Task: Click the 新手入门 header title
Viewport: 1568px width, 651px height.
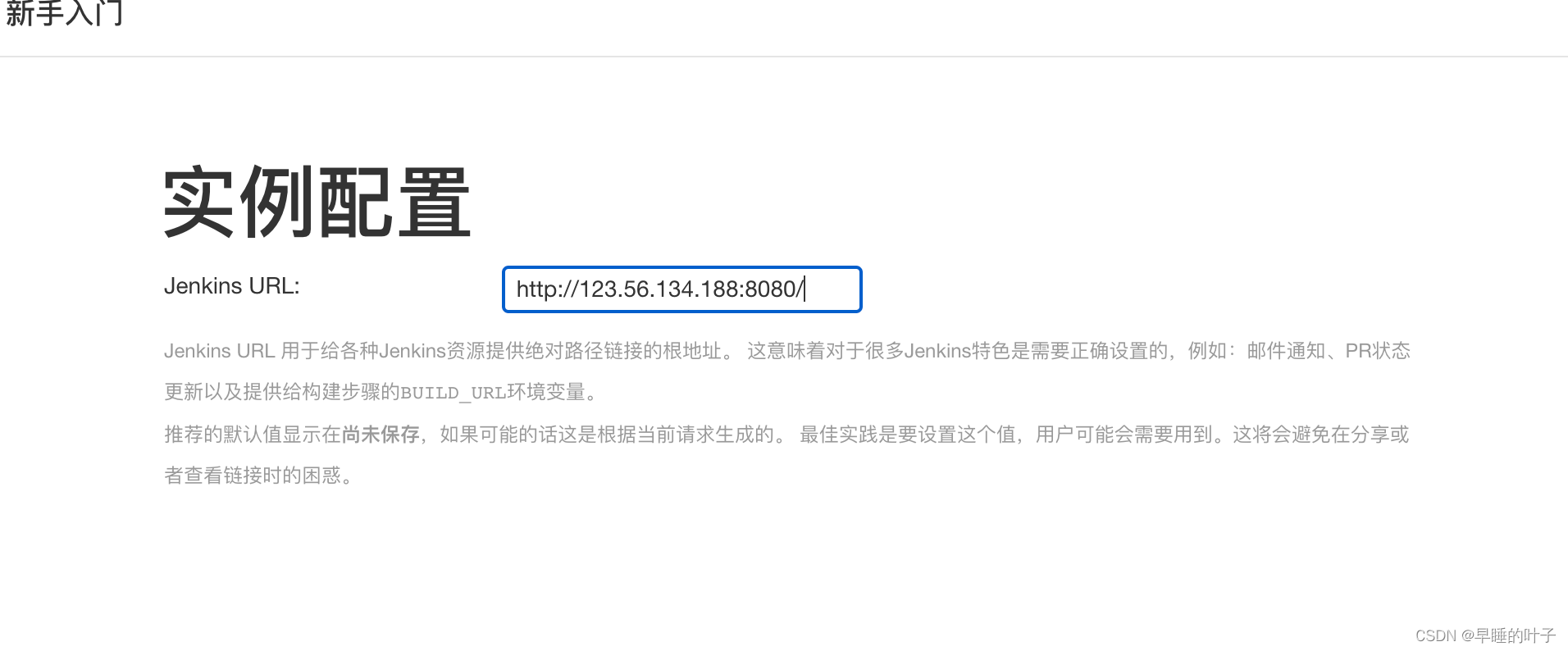Action: click(64, 13)
